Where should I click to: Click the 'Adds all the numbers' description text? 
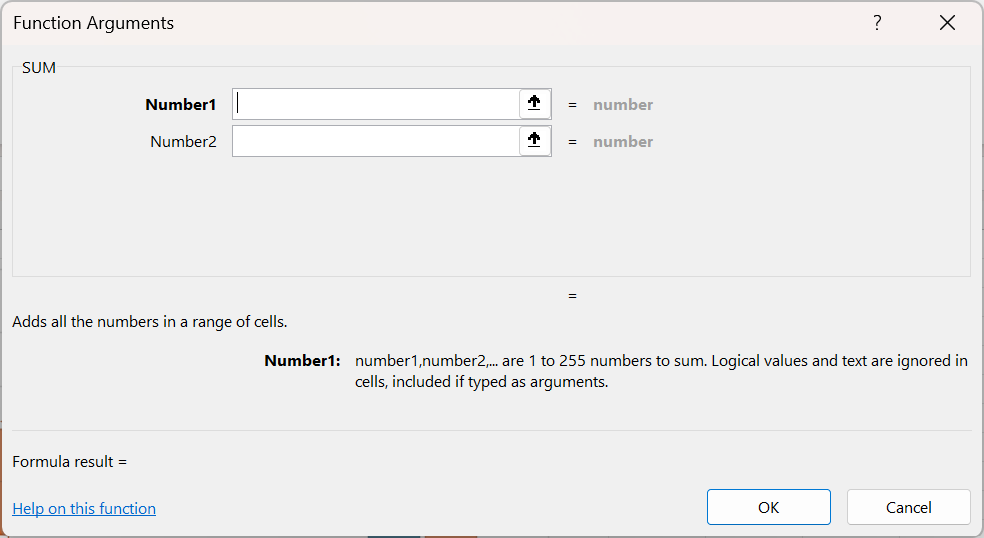coord(150,322)
